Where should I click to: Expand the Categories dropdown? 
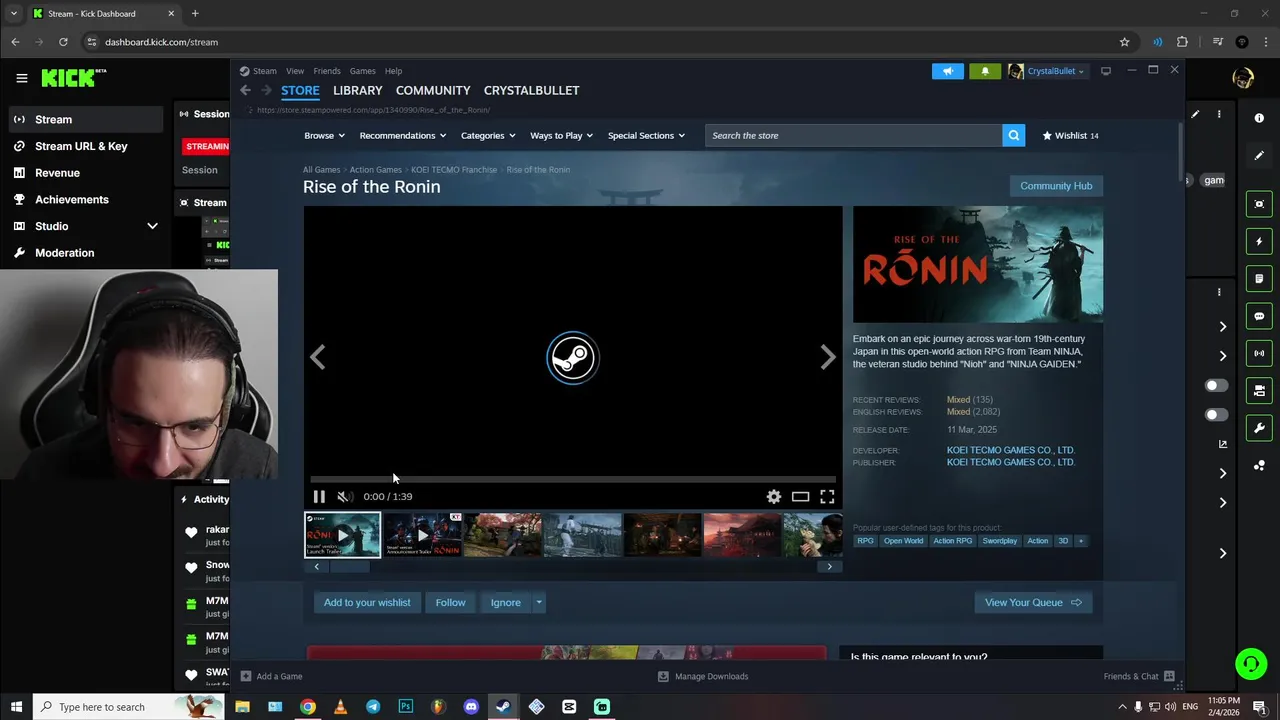coord(488,135)
